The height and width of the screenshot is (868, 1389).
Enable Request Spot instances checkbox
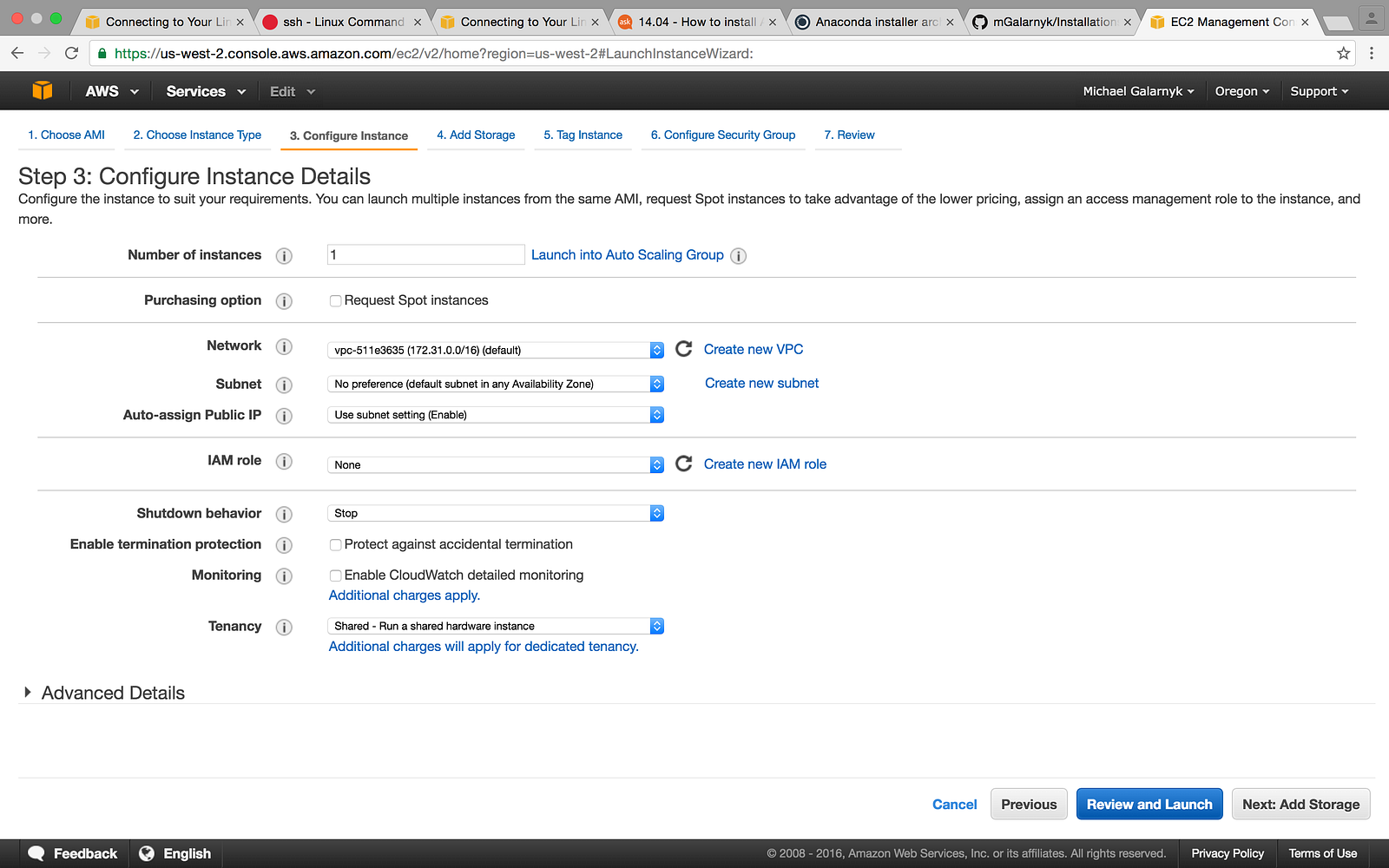pyautogui.click(x=335, y=301)
